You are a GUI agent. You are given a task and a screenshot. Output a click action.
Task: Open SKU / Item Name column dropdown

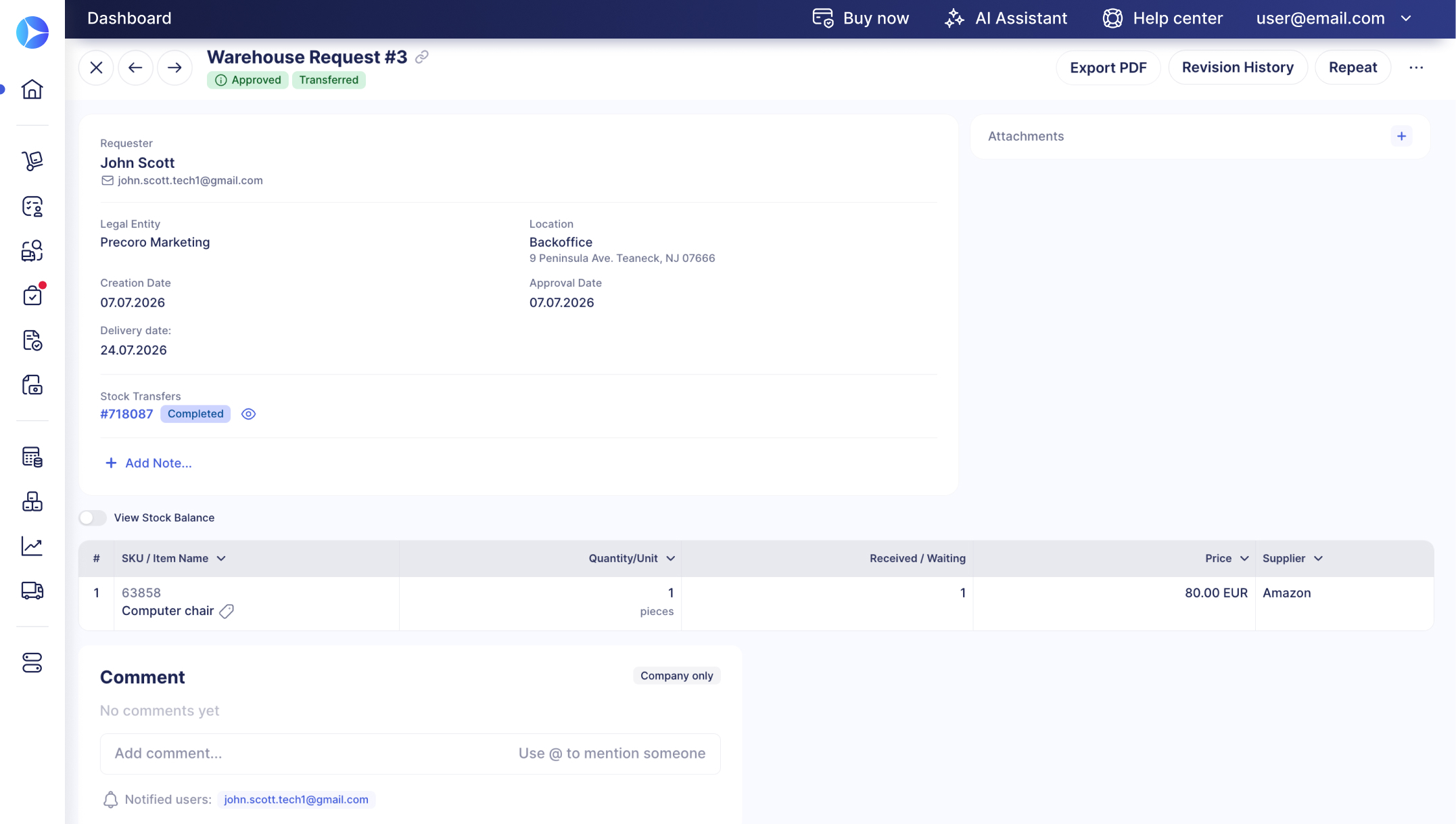(221, 559)
